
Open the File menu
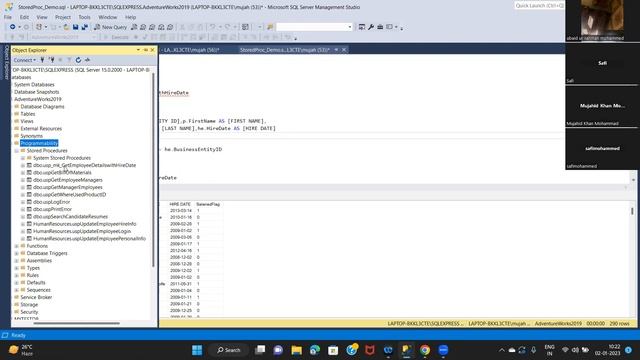[8, 17]
